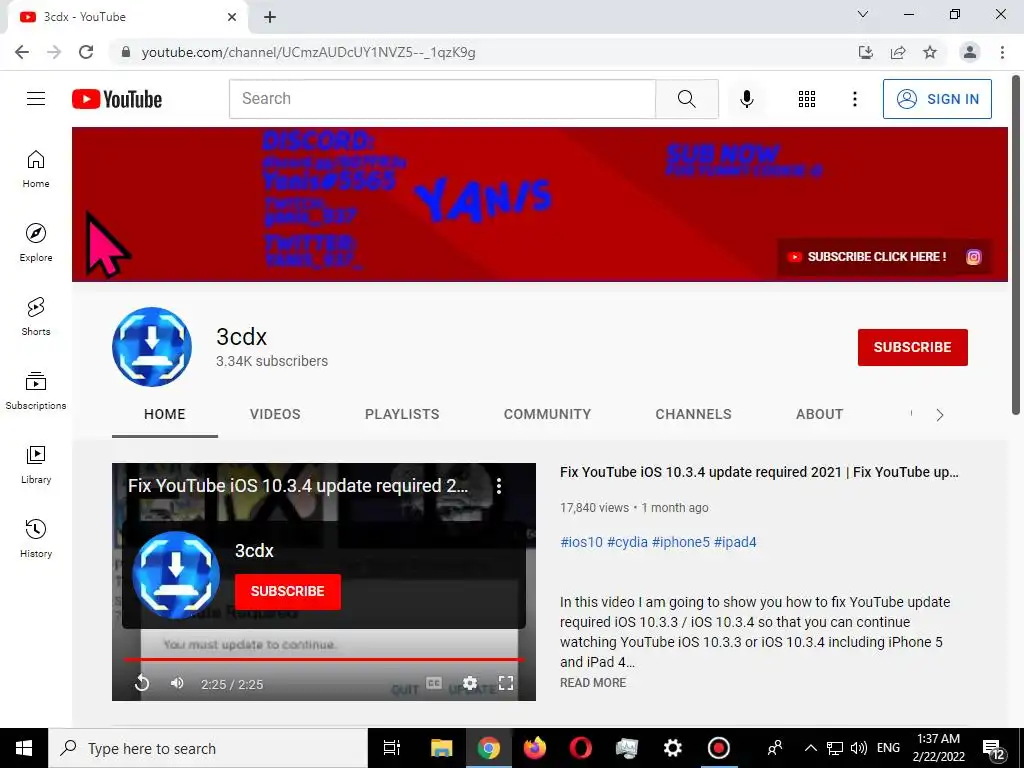Open the tab search chevron
This screenshot has width=1024, height=768.
click(863, 14)
